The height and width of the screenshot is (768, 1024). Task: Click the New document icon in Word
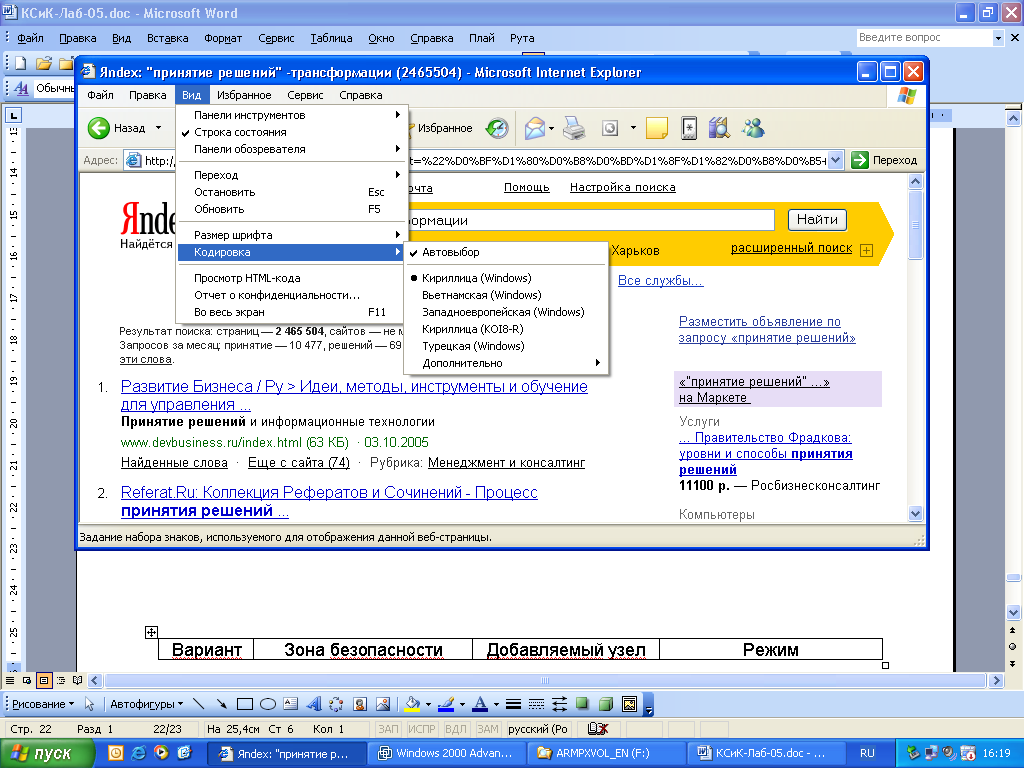coord(21,63)
